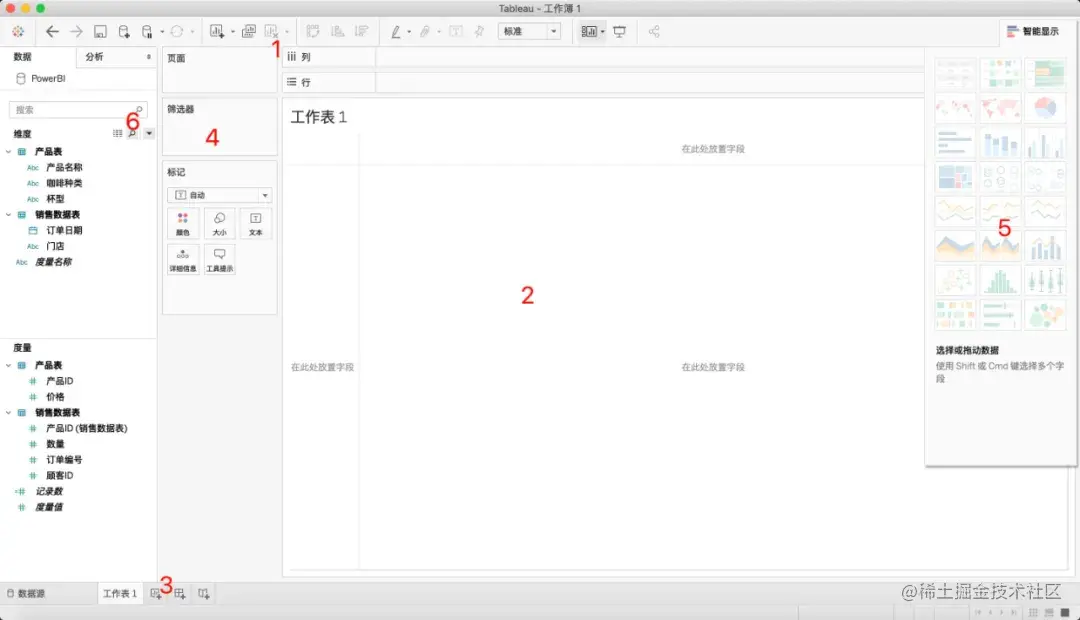Duplicate the sheet using toolbar icon
This screenshot has height=620, width=1080.
(249, 31)
